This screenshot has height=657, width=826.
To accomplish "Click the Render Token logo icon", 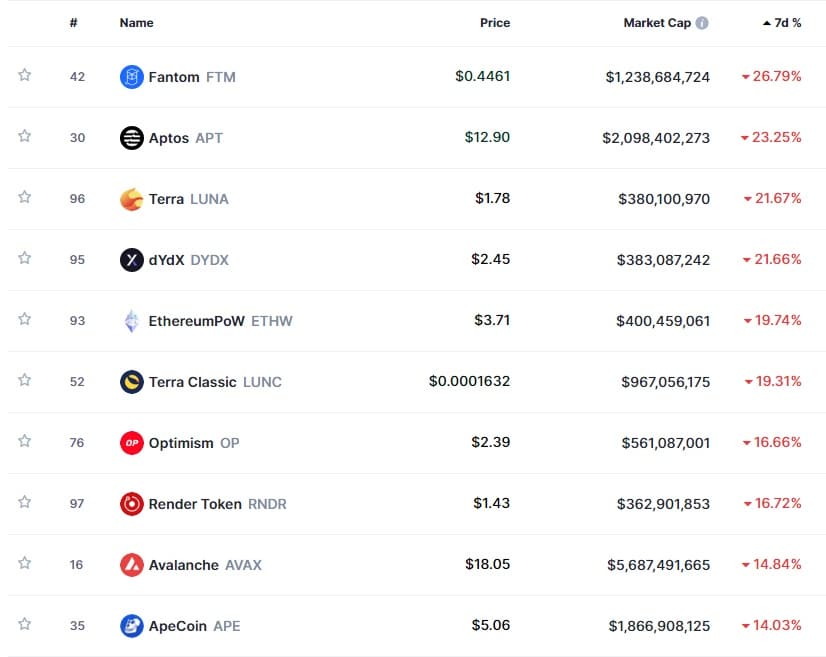I will pos(131,504).
